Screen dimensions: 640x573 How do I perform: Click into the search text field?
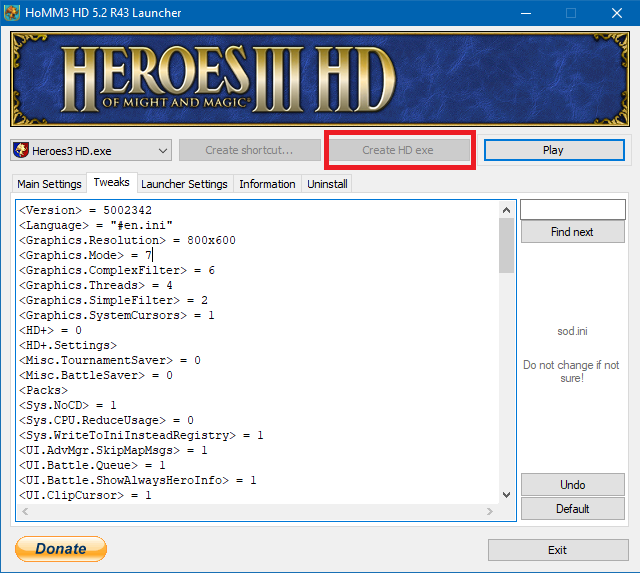pos(573,209)
